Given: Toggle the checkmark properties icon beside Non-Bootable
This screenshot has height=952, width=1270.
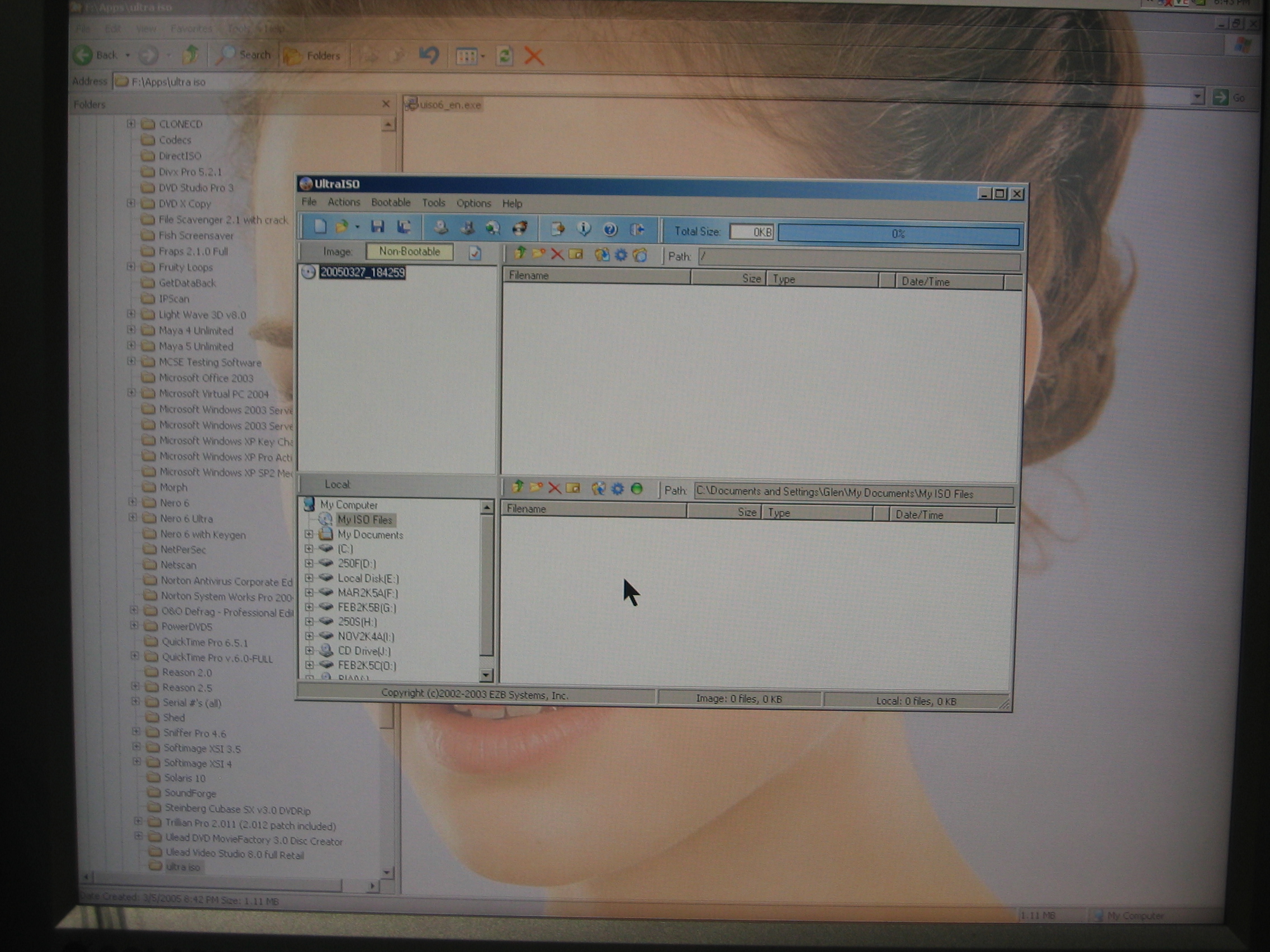Looking at the screenshot, I should pos(475,253).
